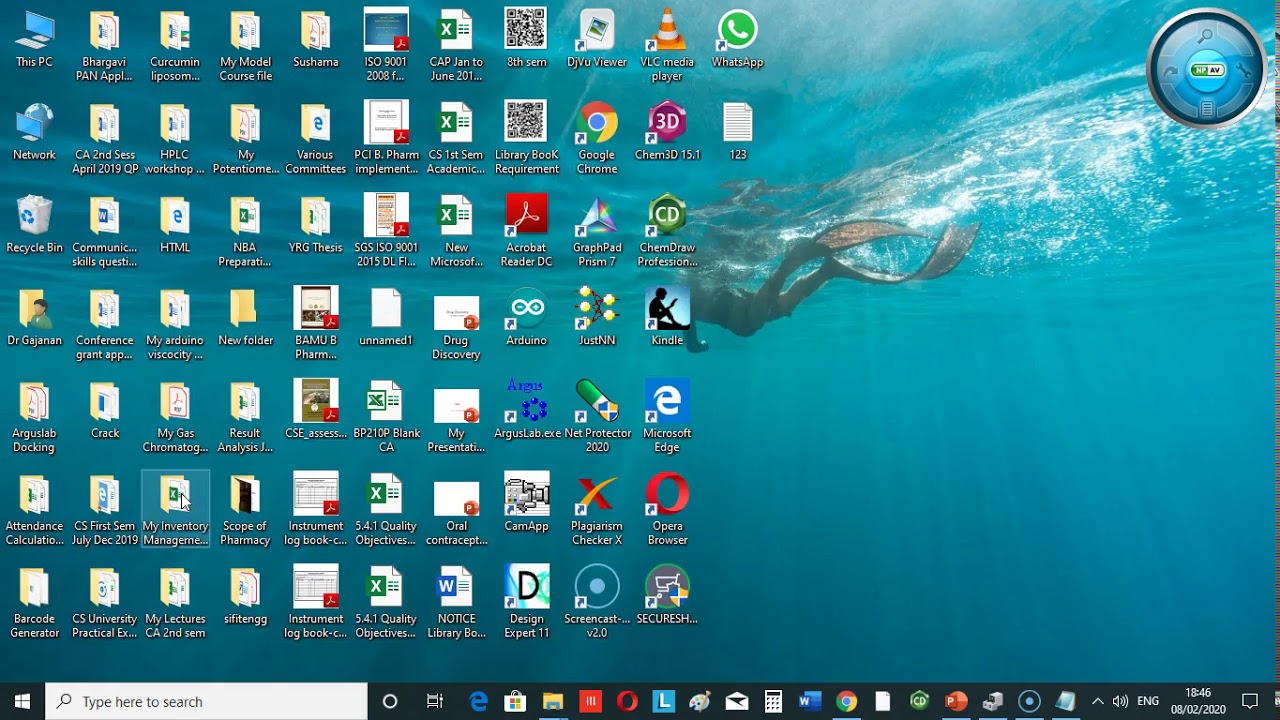1280x720 pixels.
Task: Open the notification Action Center
Action: tap(1250, 701)
